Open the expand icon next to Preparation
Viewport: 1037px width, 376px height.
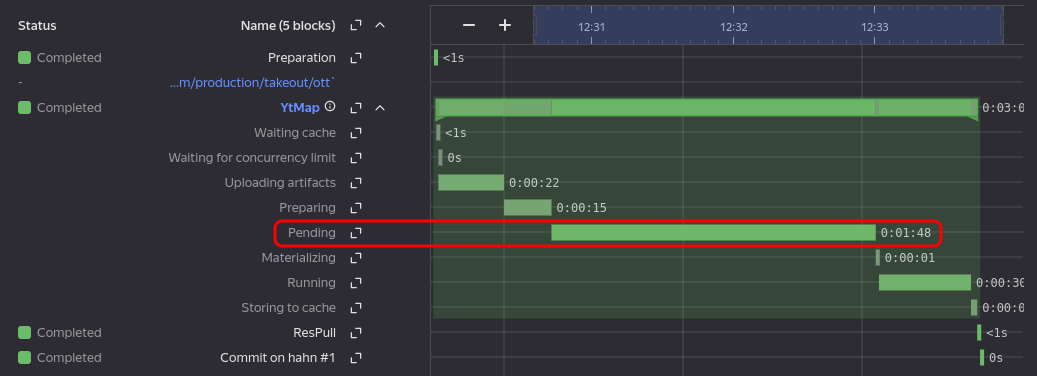pyautogui.click(x=356, y=58)
